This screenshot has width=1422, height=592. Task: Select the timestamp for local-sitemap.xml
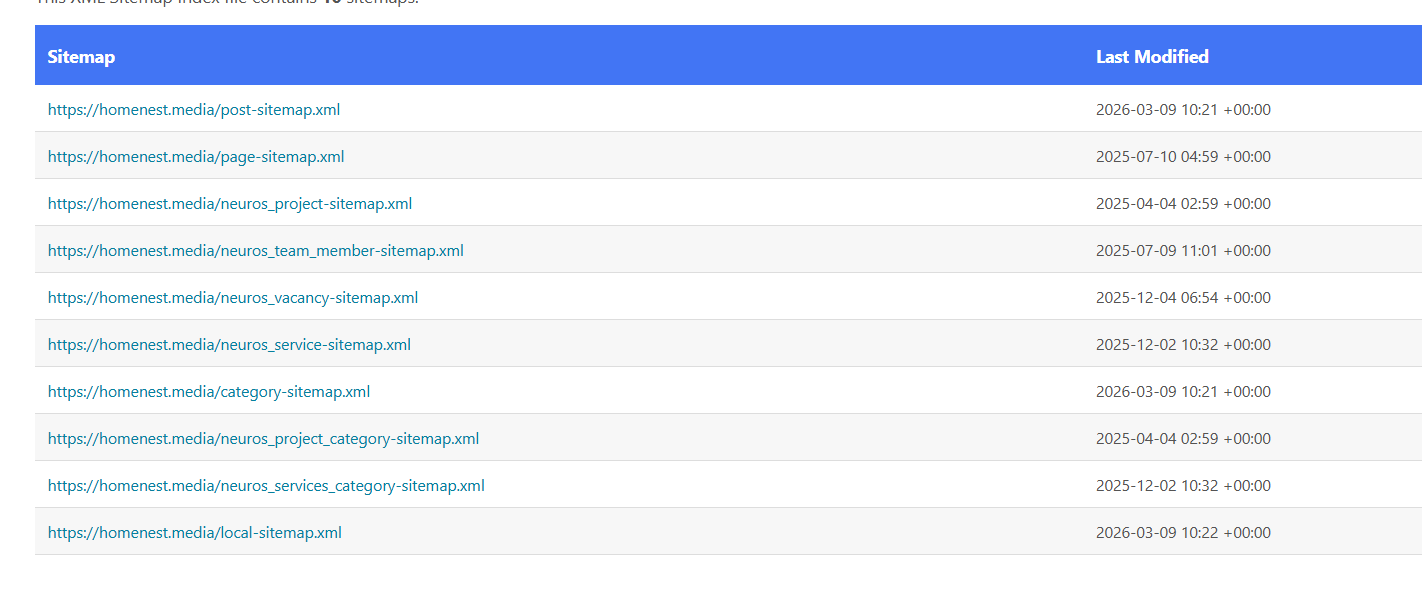pyautogui.click(x=1183, y=532)
